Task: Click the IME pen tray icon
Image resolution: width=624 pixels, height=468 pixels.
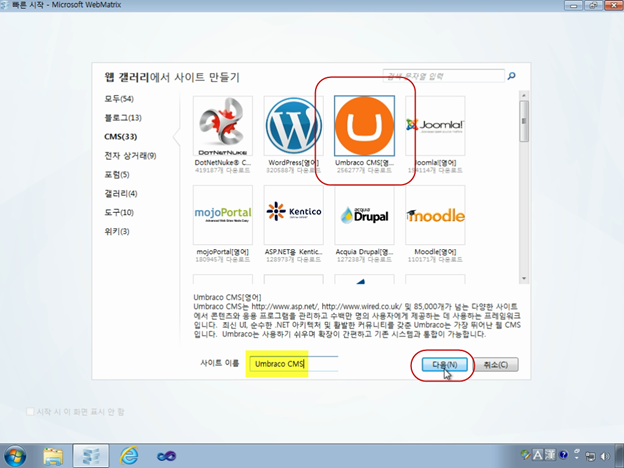Action: [525, 454]
